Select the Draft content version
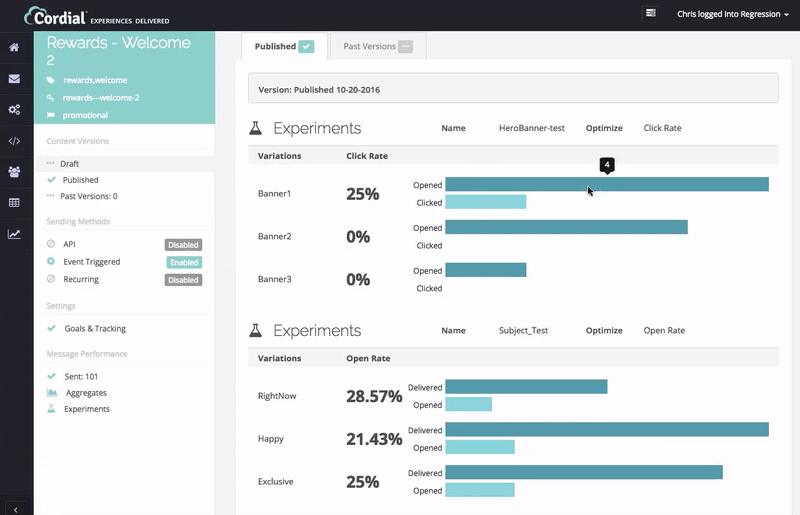This screenshot has width=800, height=515. point(69,163)
